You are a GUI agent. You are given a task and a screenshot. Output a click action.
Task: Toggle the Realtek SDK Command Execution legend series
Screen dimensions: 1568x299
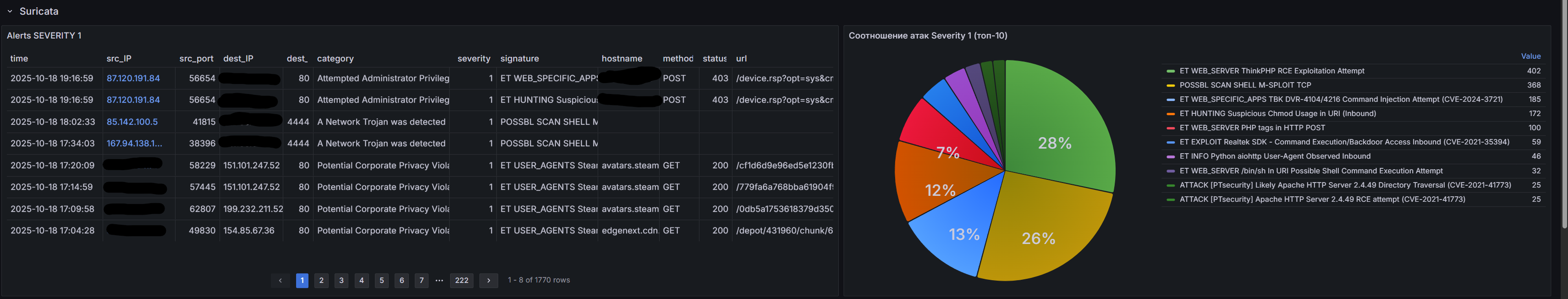[1344, 142]
